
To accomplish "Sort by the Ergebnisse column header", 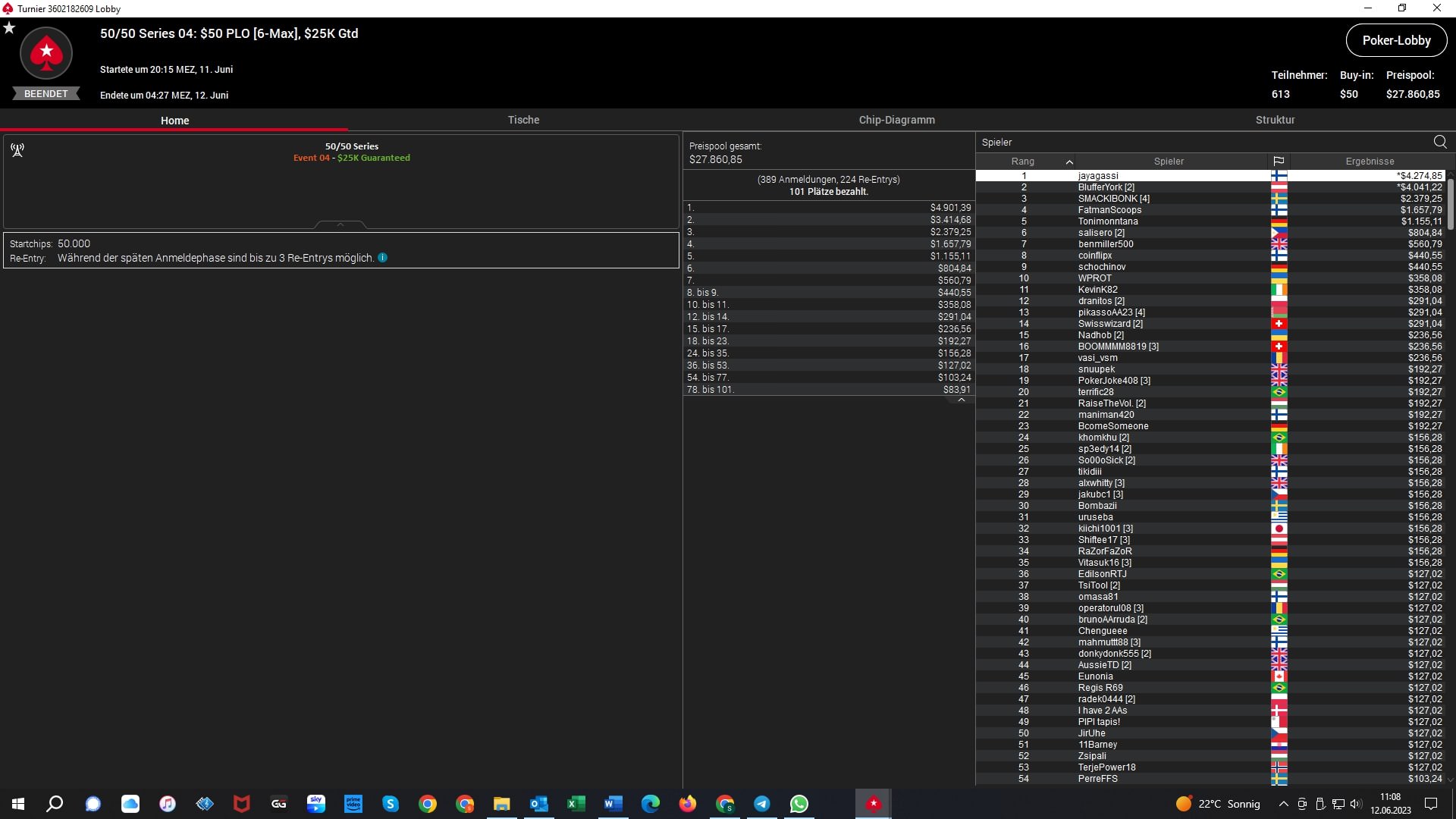I will [1370, 162].
